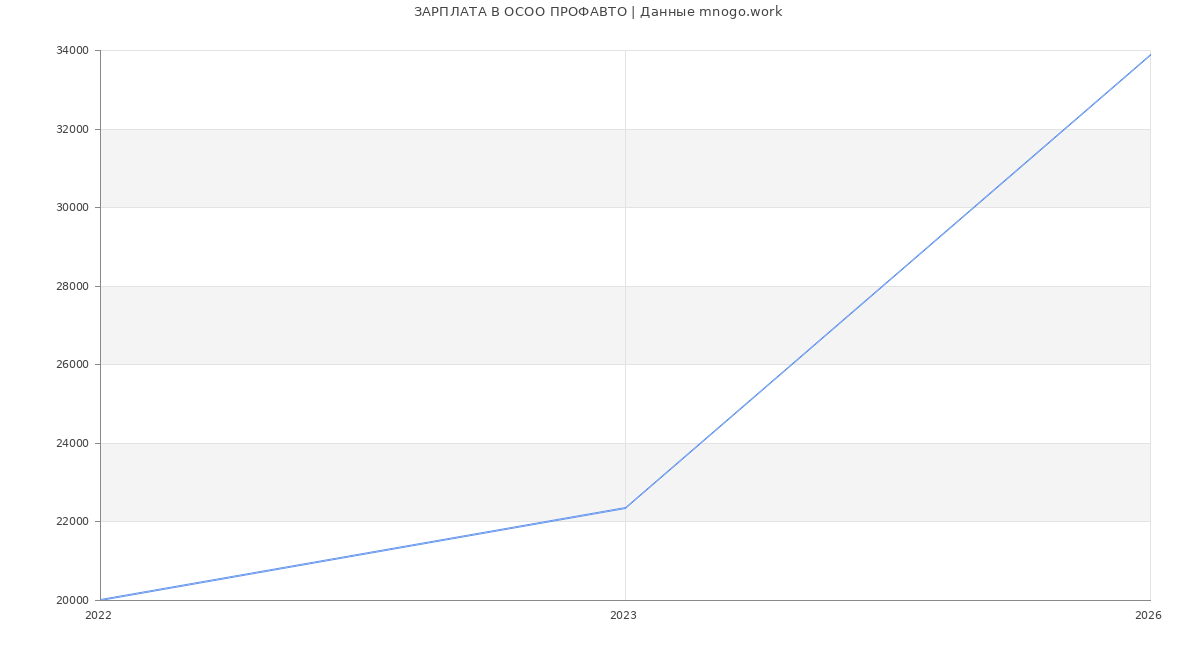The width and height of the screenshot is (1200, 650).
Task: Click the 24000 y-axis label
Action: 73,443
